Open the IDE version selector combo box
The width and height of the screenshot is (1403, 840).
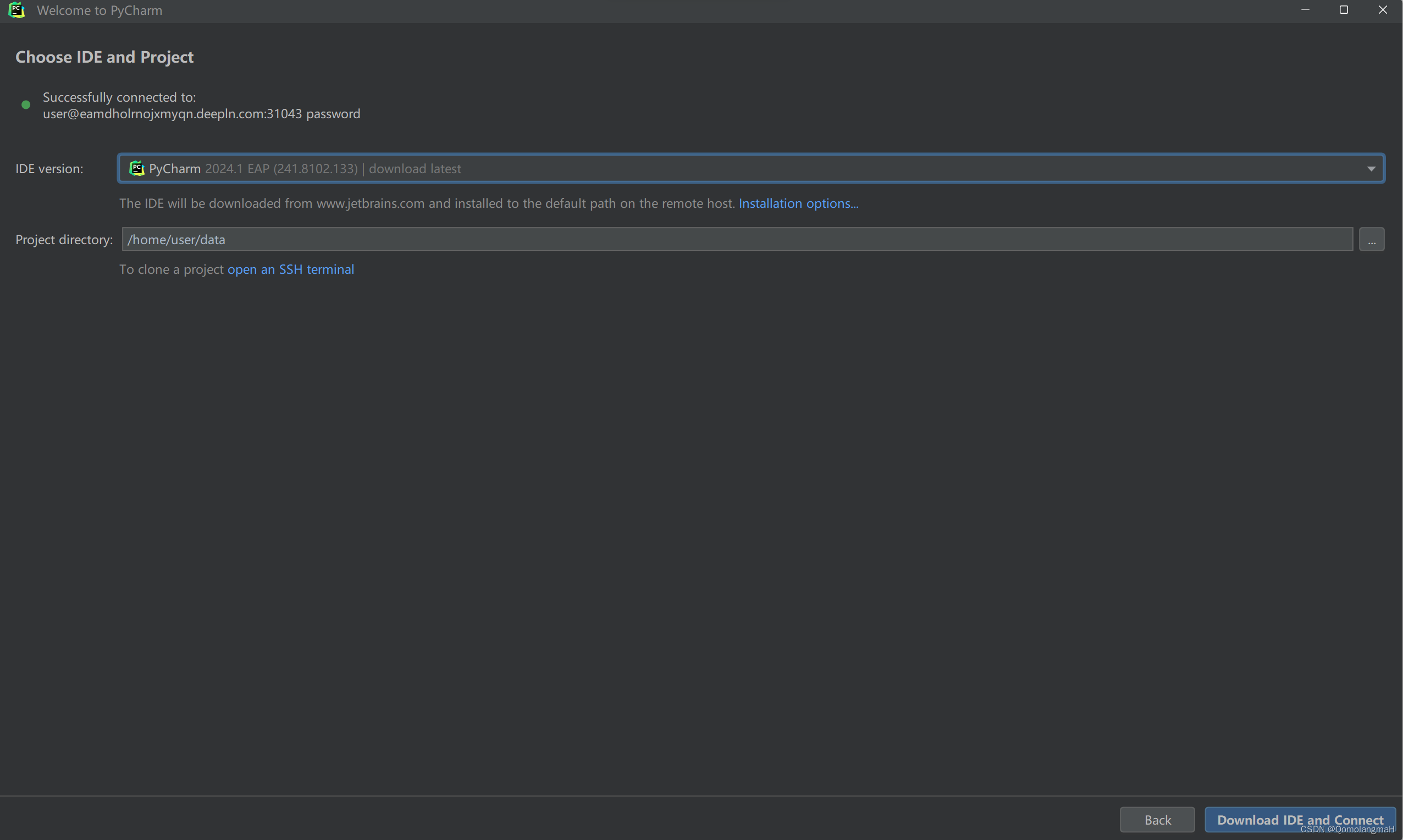pyautogui.click(x=736, y=168)
